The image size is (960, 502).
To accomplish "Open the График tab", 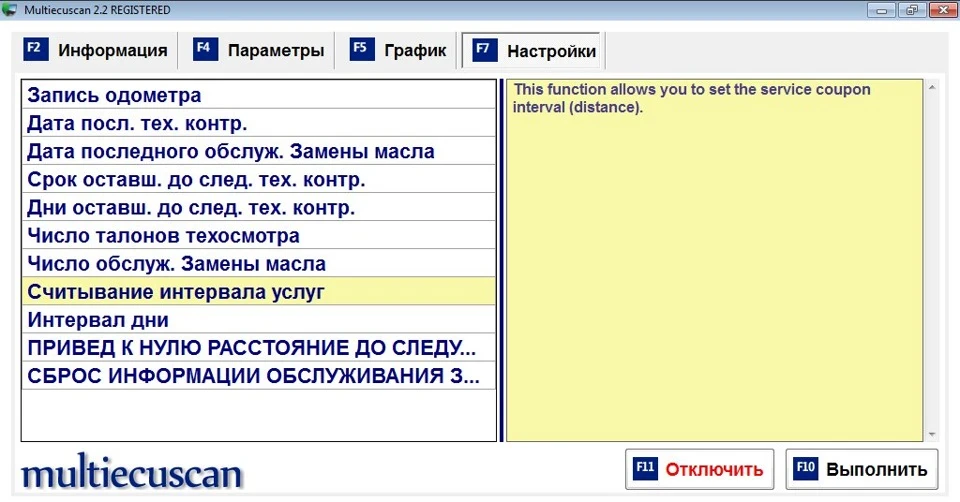I will pos(398,50).
